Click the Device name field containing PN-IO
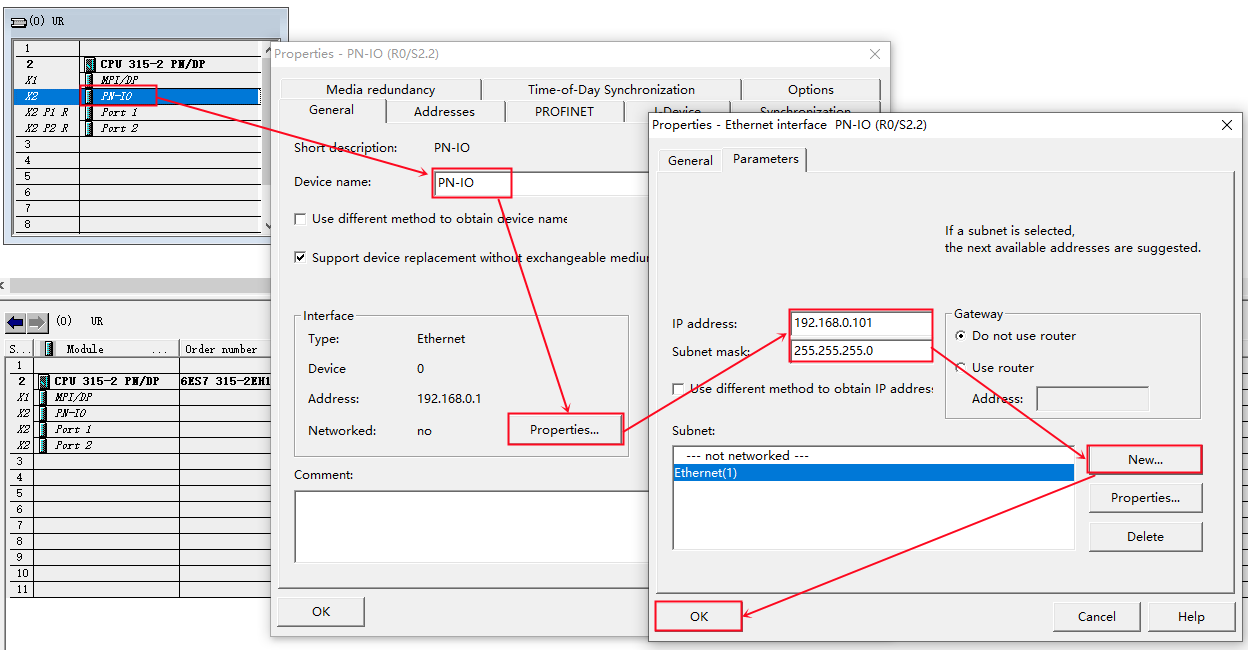1248x650 pixels. 540,183
